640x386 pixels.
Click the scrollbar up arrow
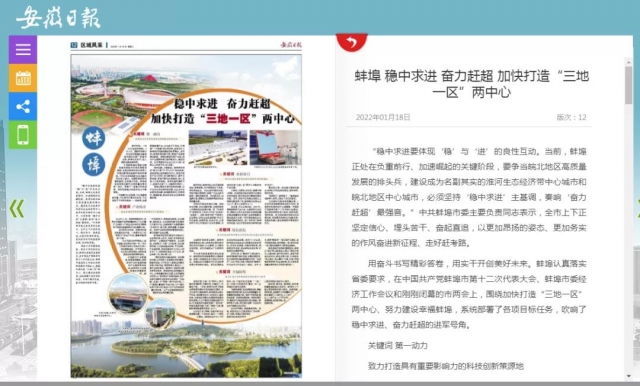tap(629, 62)
